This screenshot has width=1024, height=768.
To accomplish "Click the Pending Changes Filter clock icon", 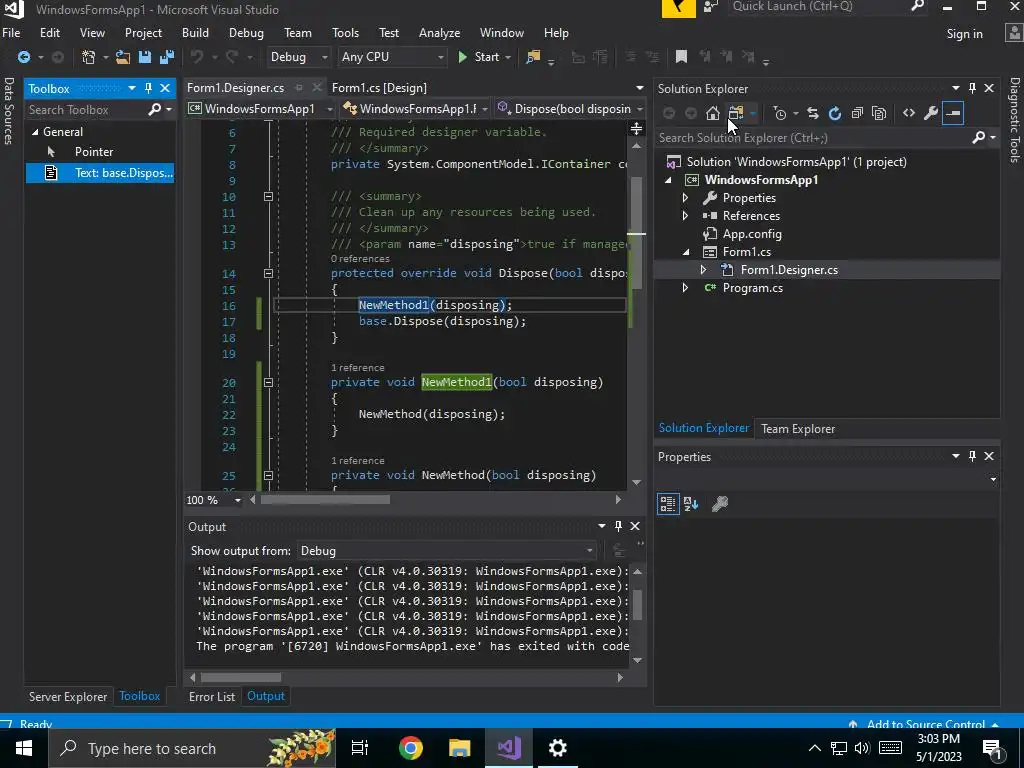I will pos(780,113).
